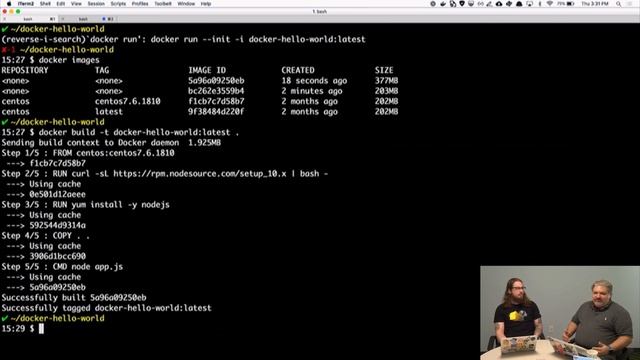Close the second bash tab

[62, 19]
